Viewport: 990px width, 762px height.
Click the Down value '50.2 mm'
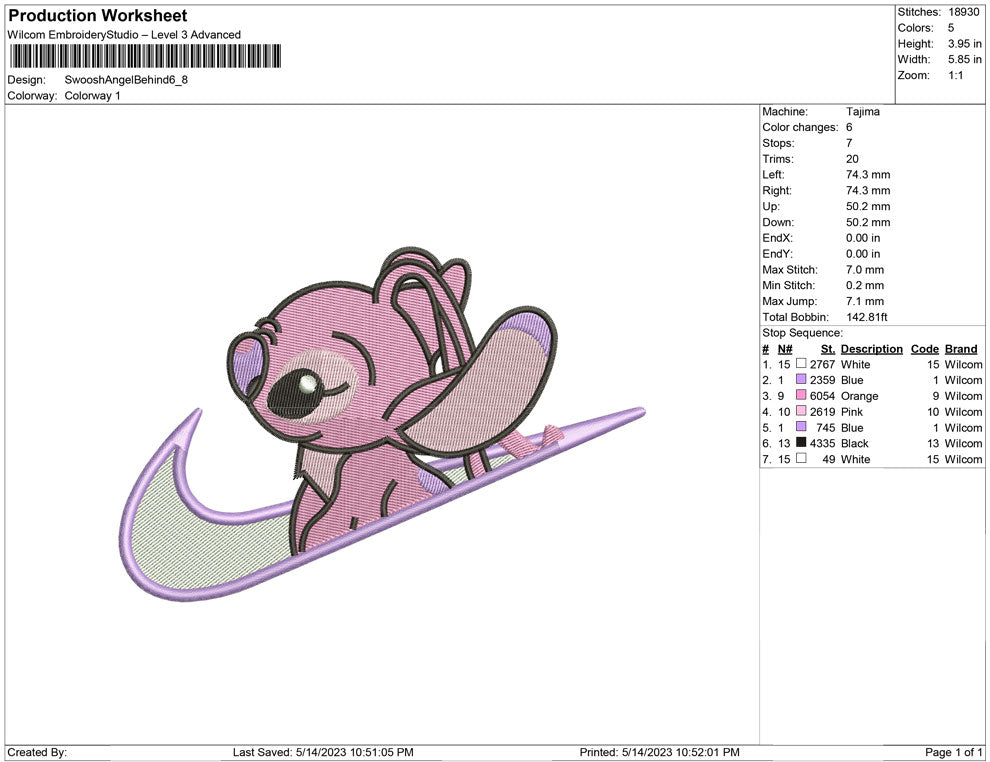[868, 222]
